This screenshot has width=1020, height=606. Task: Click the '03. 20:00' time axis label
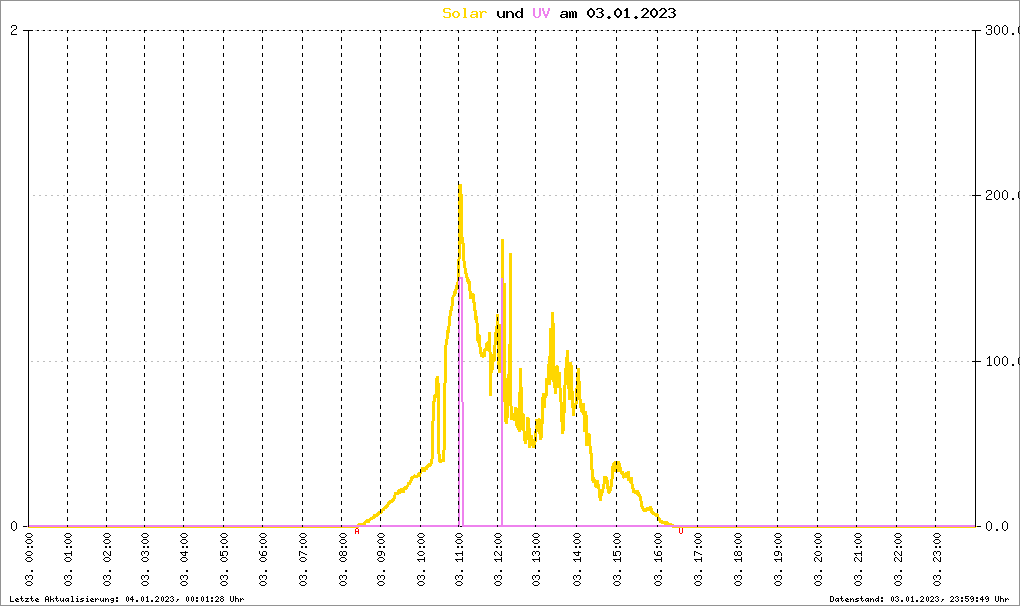[x=818, y=560]
